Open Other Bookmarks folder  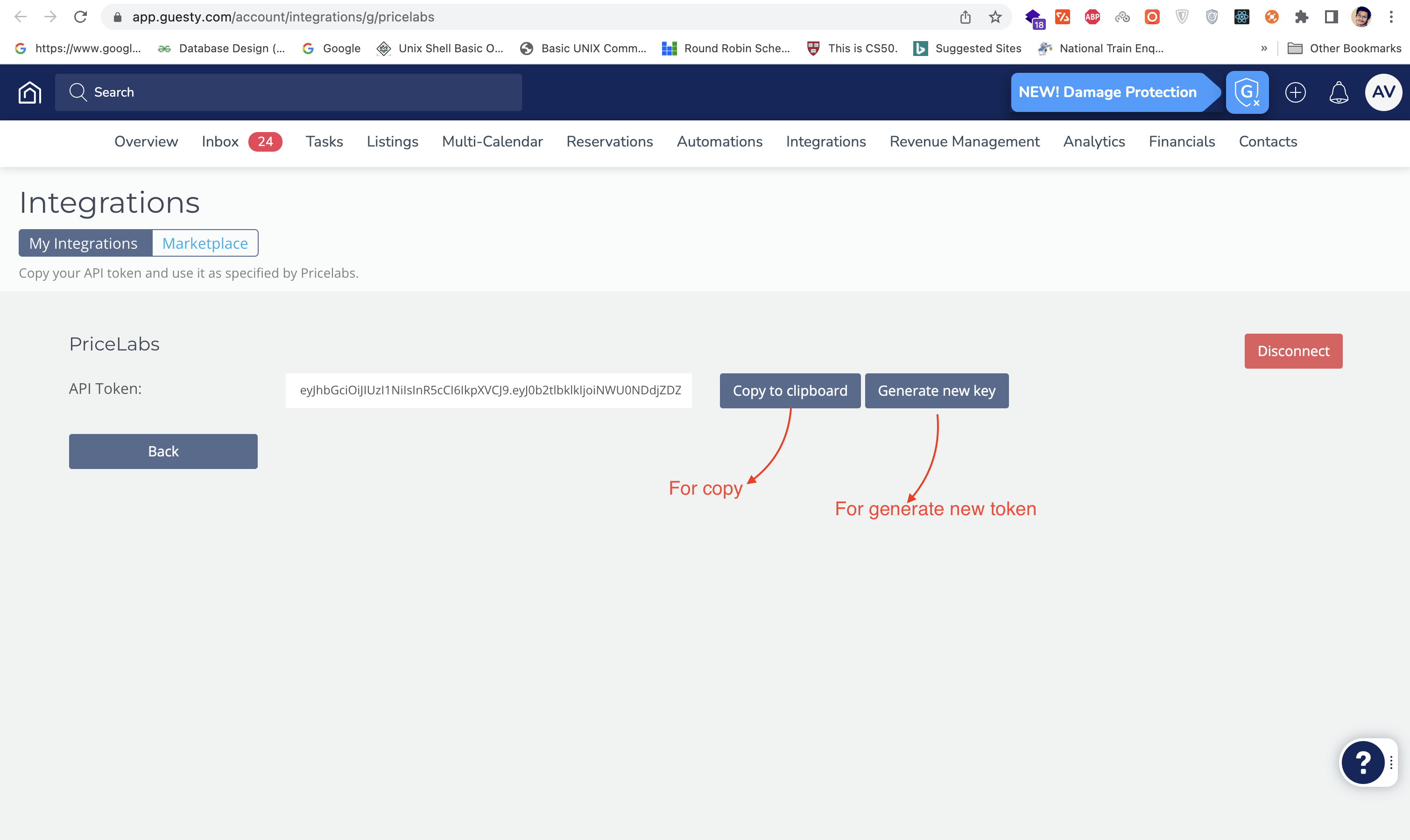click(1344, 49)
